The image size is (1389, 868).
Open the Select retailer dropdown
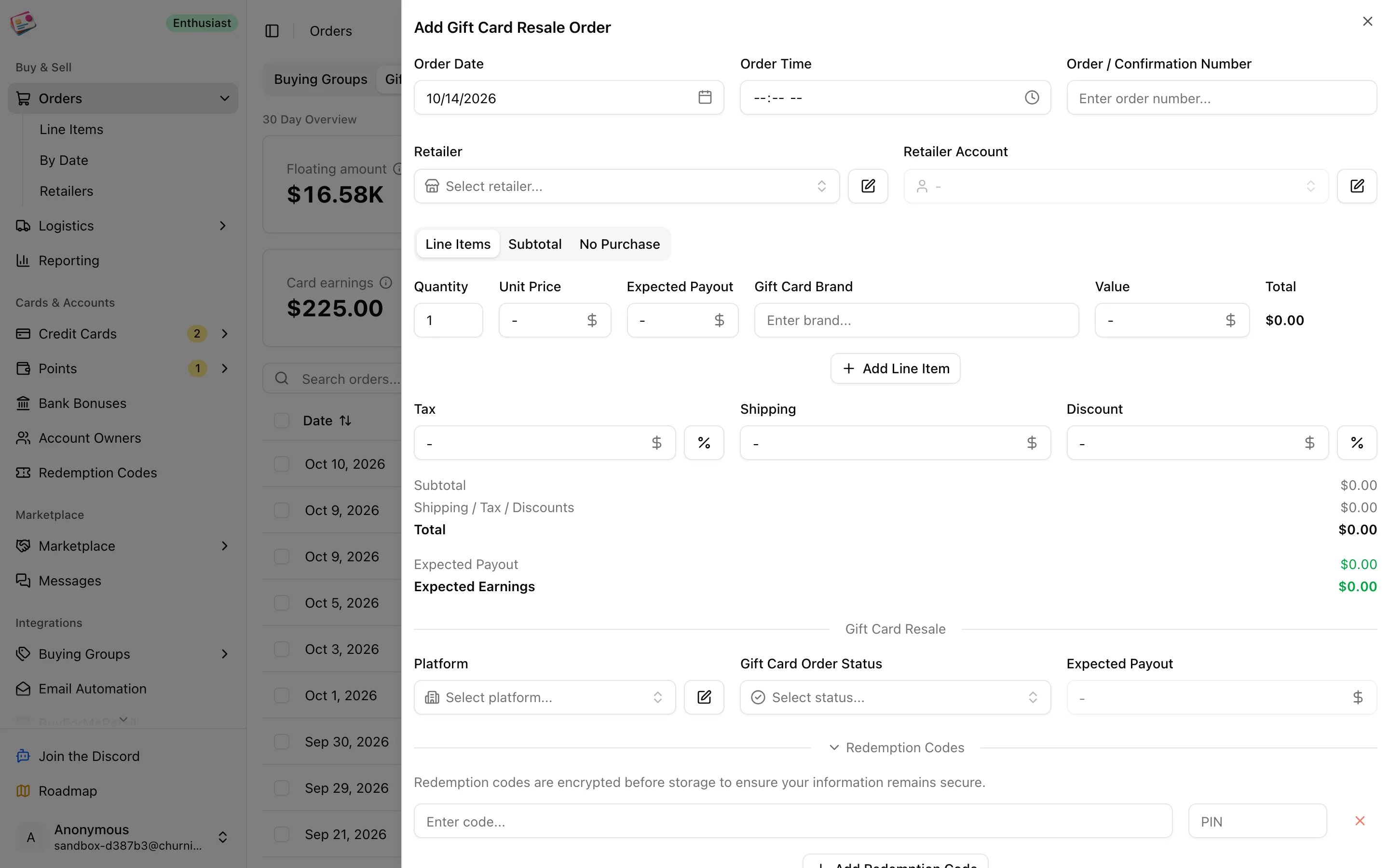[x=627, y=186]
